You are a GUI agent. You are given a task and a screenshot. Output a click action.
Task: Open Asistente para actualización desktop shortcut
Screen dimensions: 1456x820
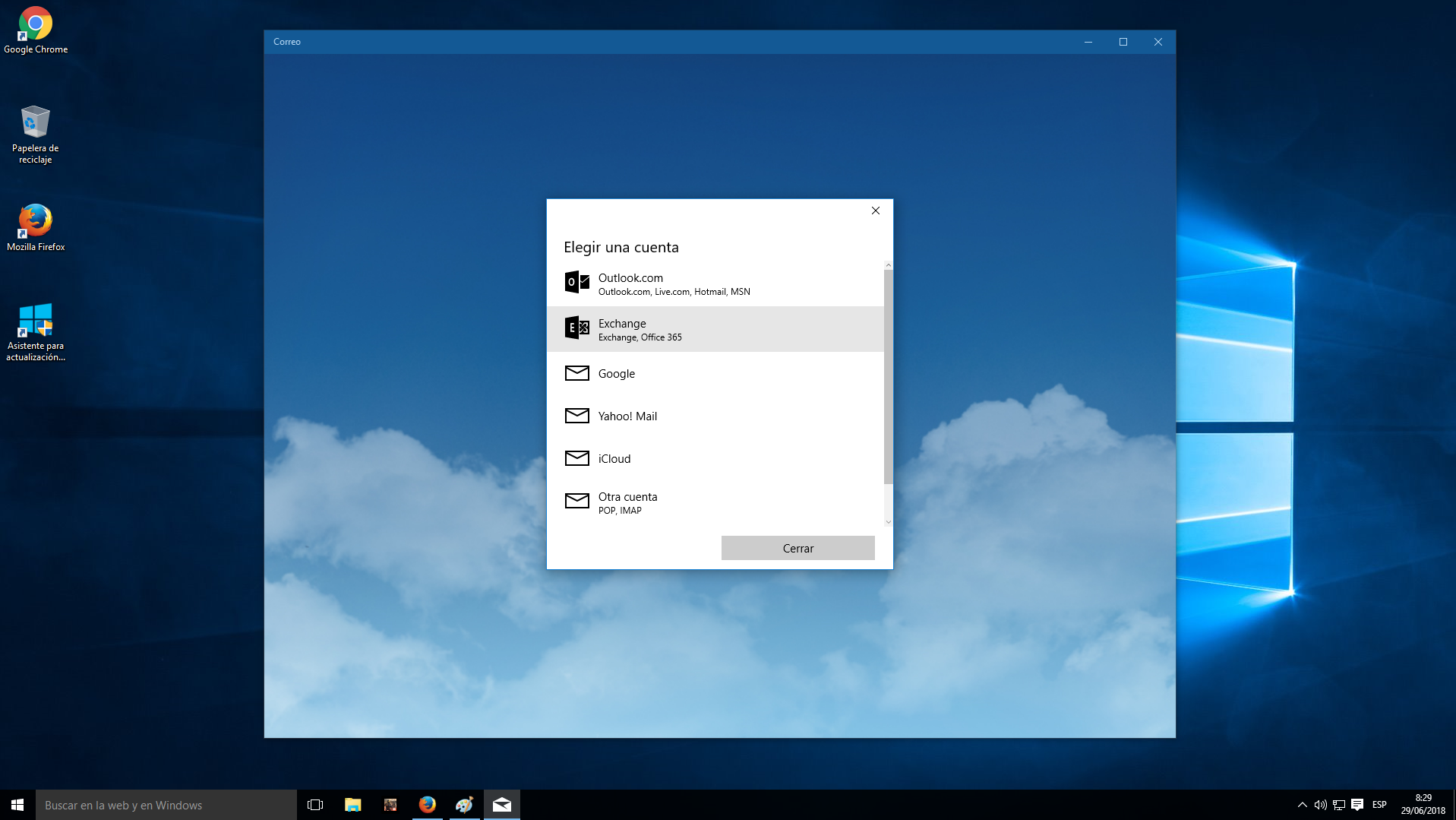36,332
